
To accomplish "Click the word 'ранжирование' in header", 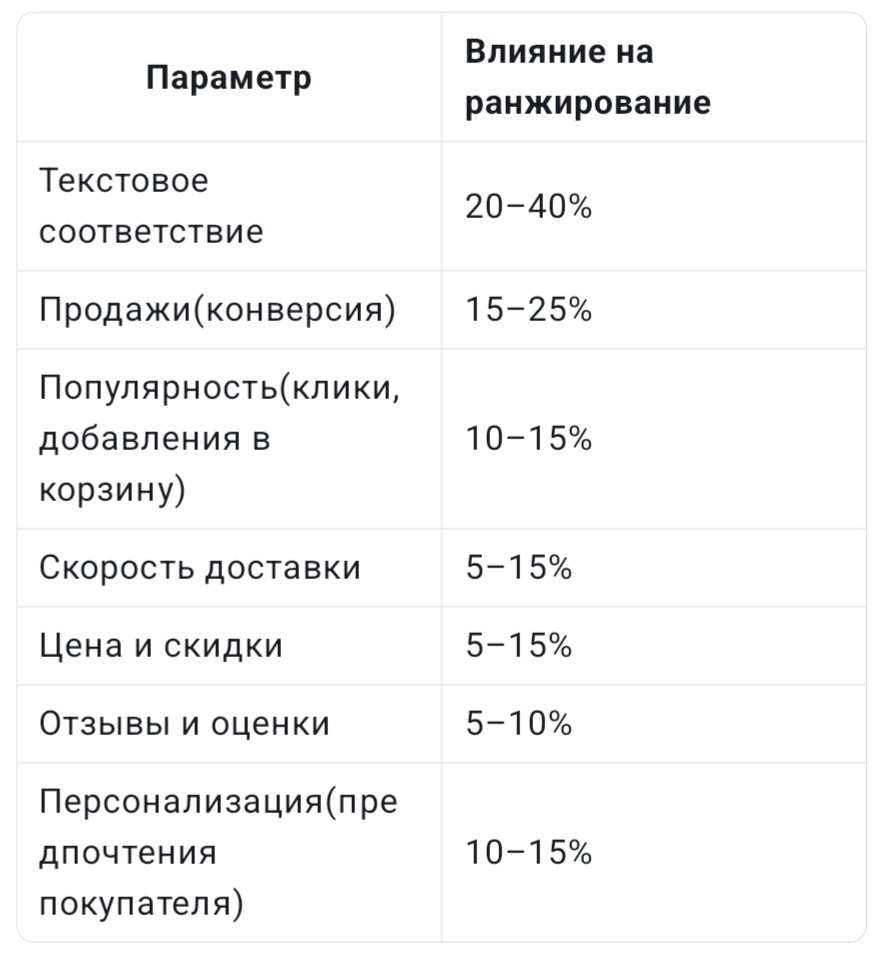I will click(x=587, y=104).
